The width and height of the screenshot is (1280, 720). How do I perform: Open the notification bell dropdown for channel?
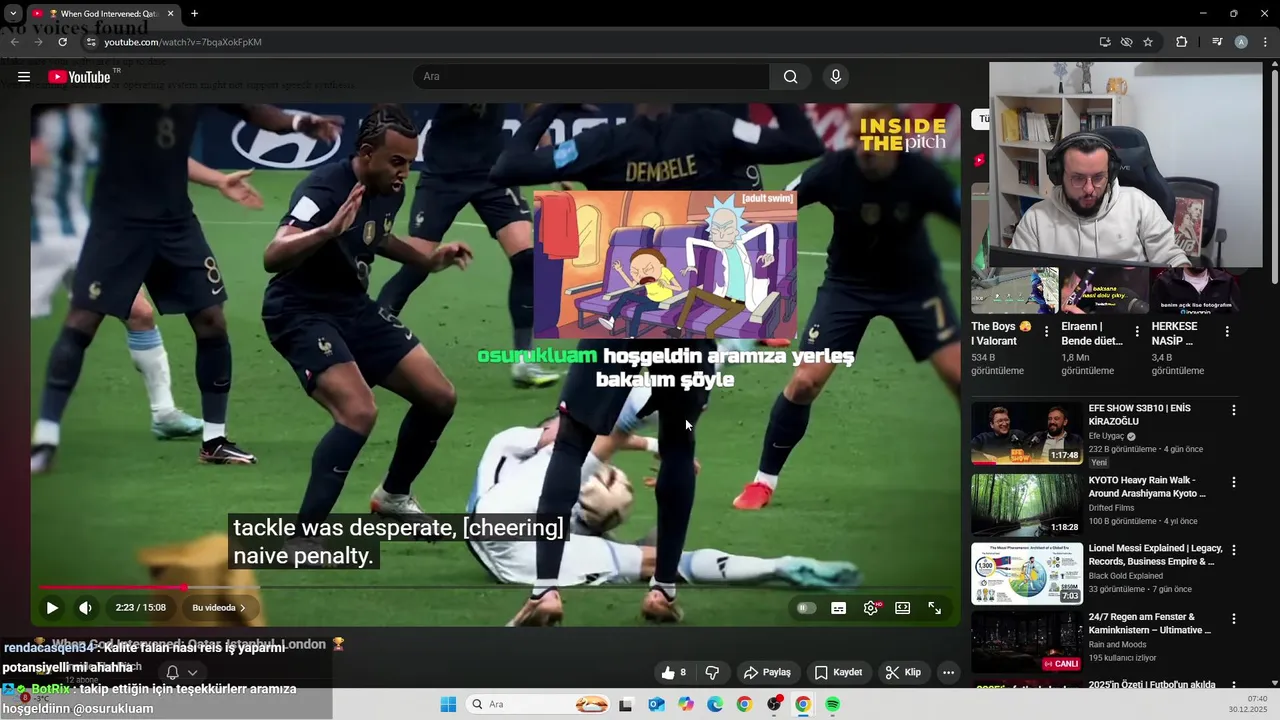pos(182,673)
